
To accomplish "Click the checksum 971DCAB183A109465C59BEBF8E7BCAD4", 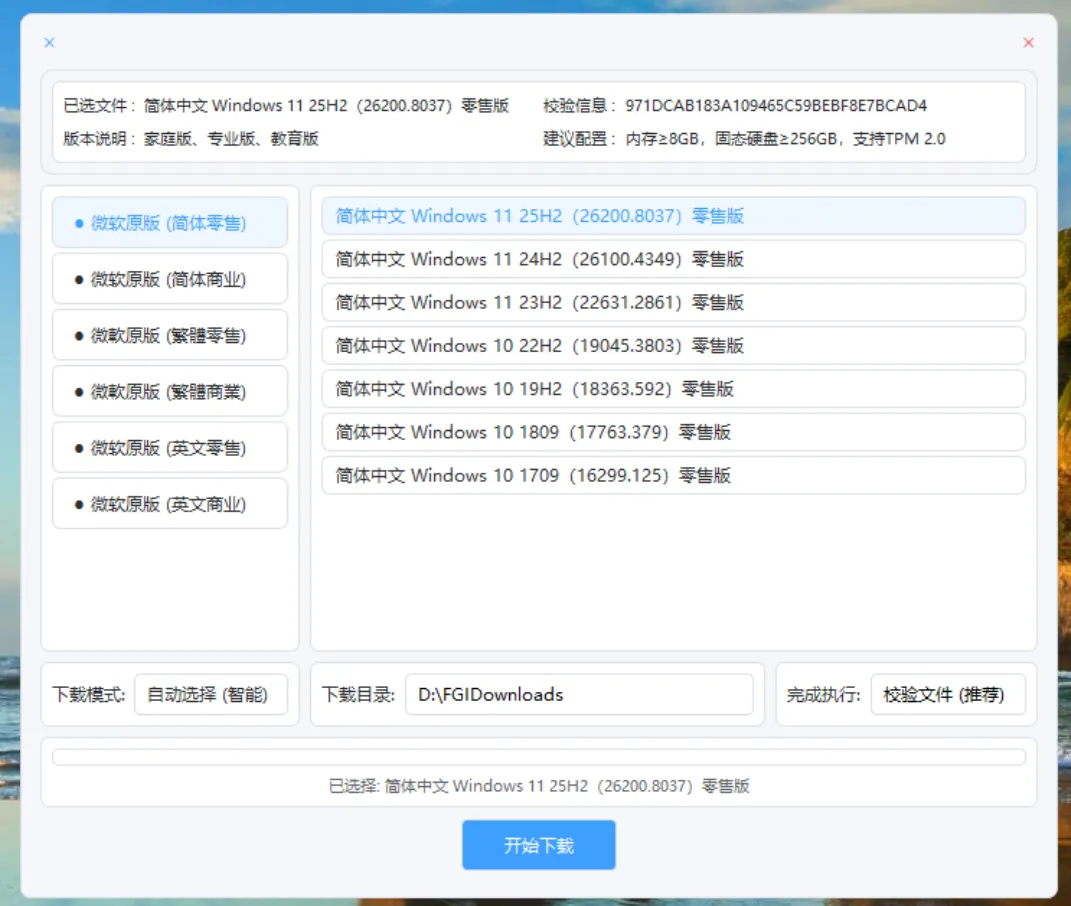I will click(x=776, y=105).
